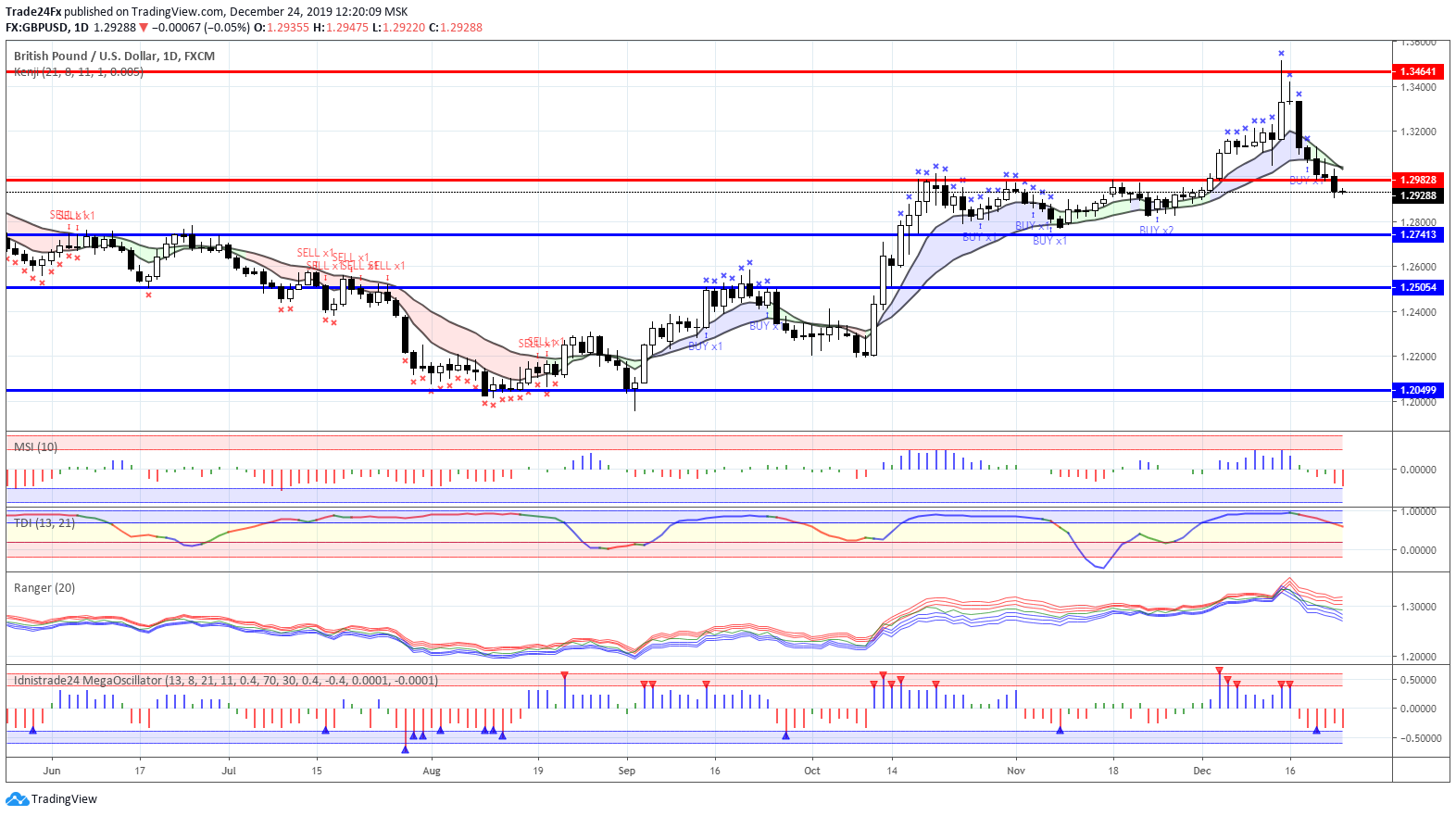The image size is (1456, 816).
Task: Click the 1.26000 price scale value
Action: (1419, 267)
